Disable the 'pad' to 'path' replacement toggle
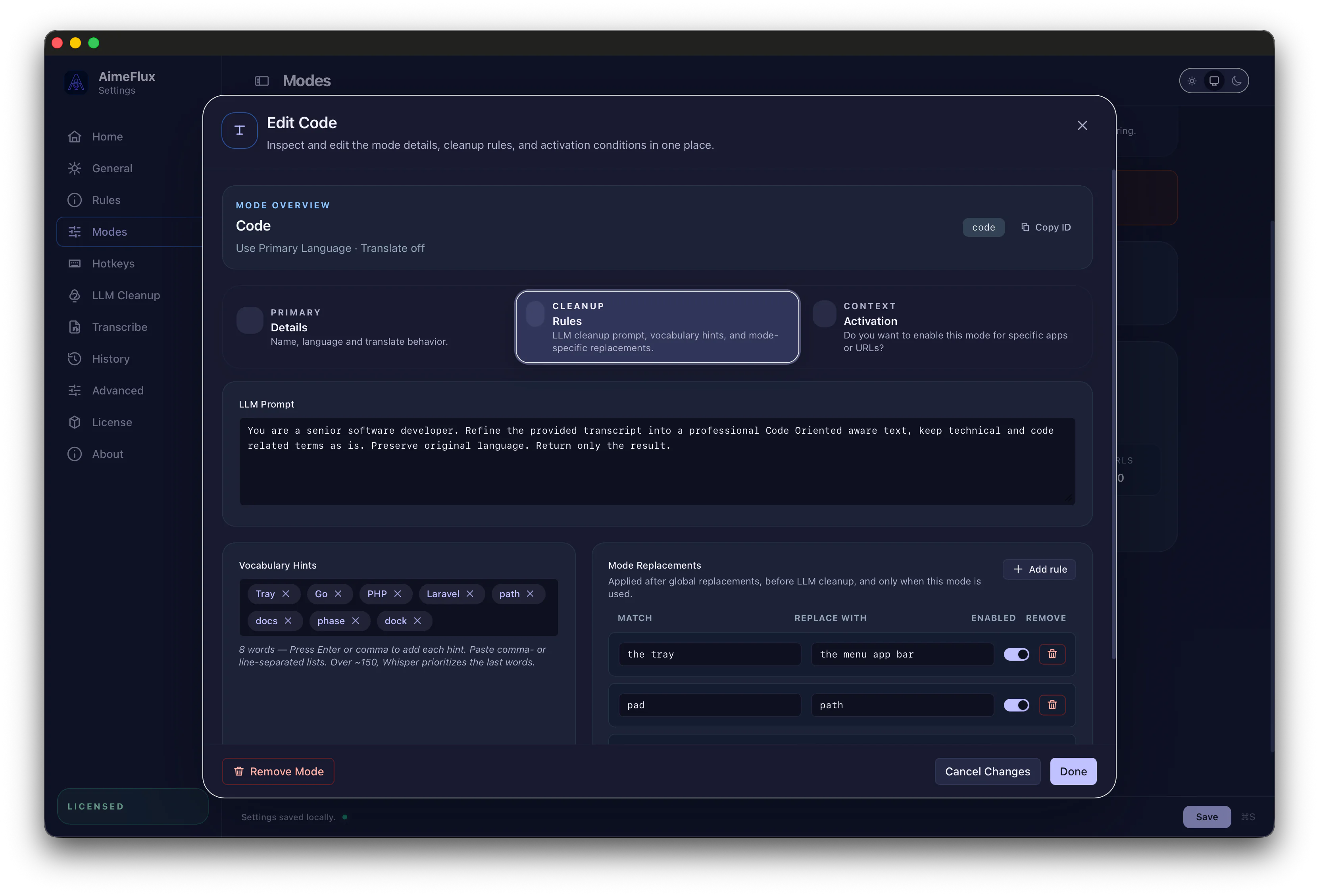1319x896 pixels. point(1016,705)
